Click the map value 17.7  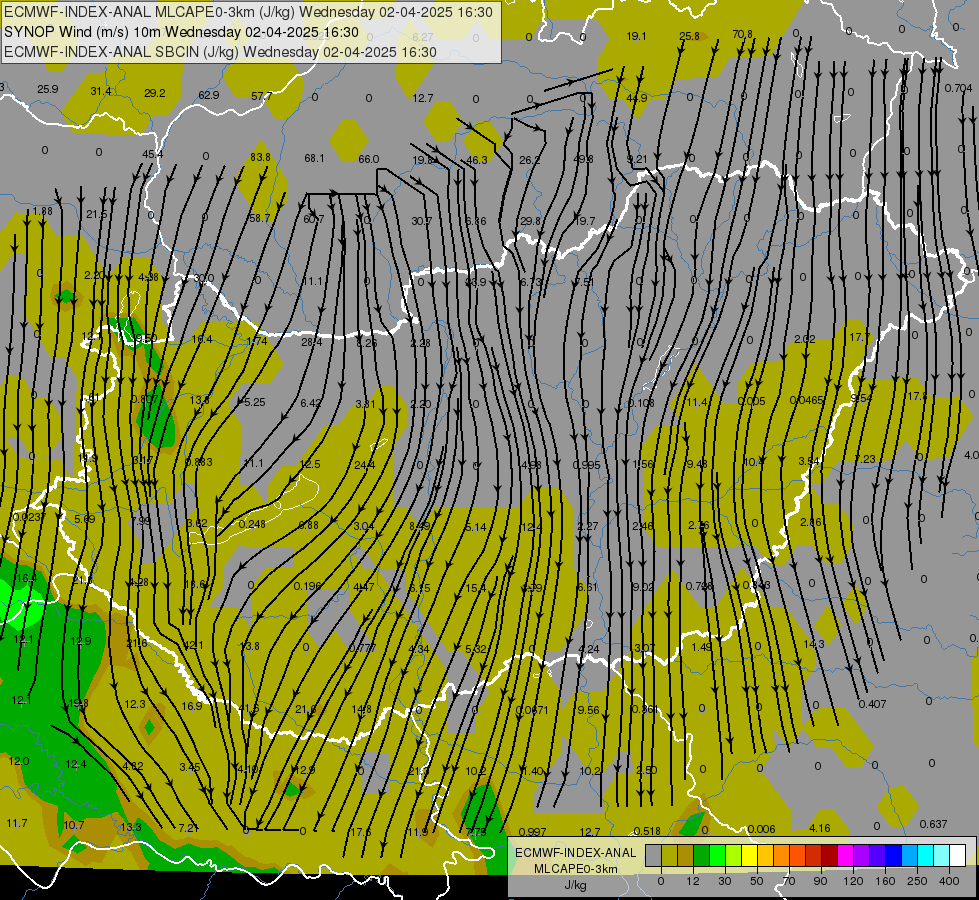pyautogui.click(x=860, y=337)
